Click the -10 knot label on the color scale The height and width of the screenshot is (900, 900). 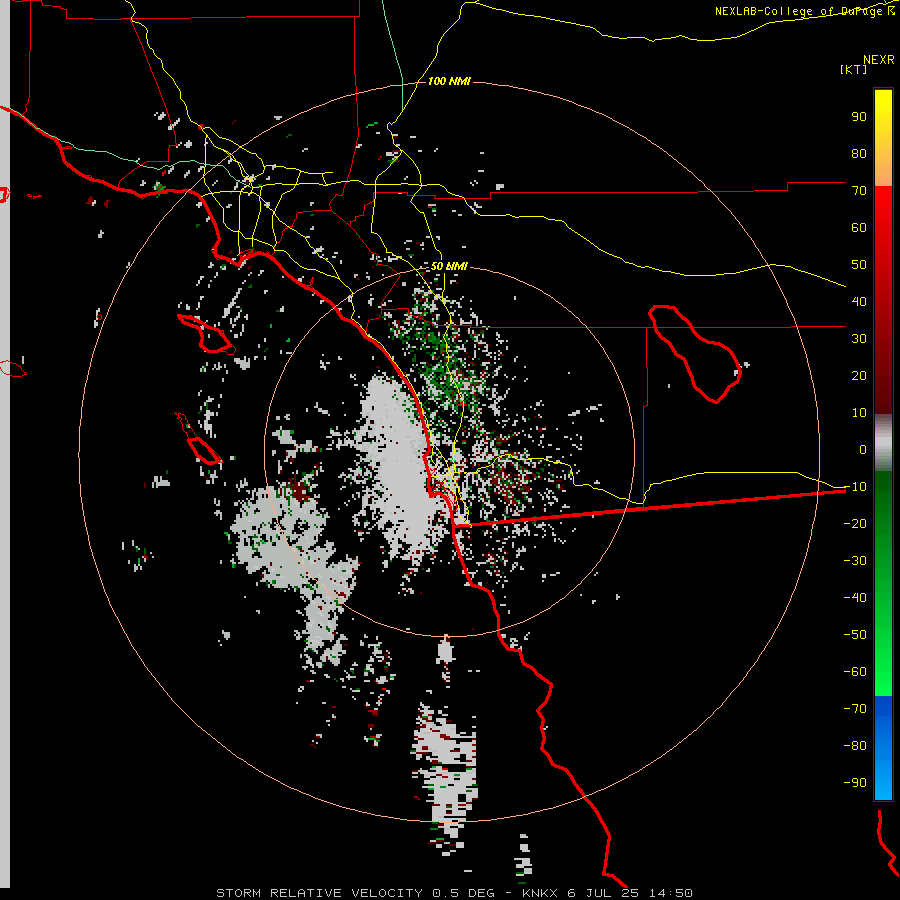click(x=855, y=487)
